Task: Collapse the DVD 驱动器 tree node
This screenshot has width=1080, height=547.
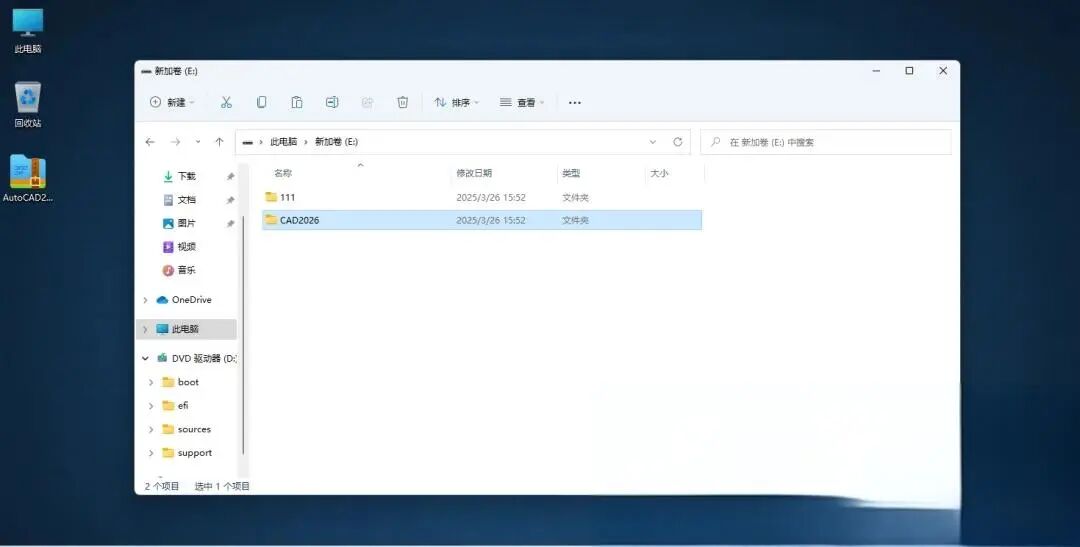Action: pyautogui.click(x=145, y=358)
